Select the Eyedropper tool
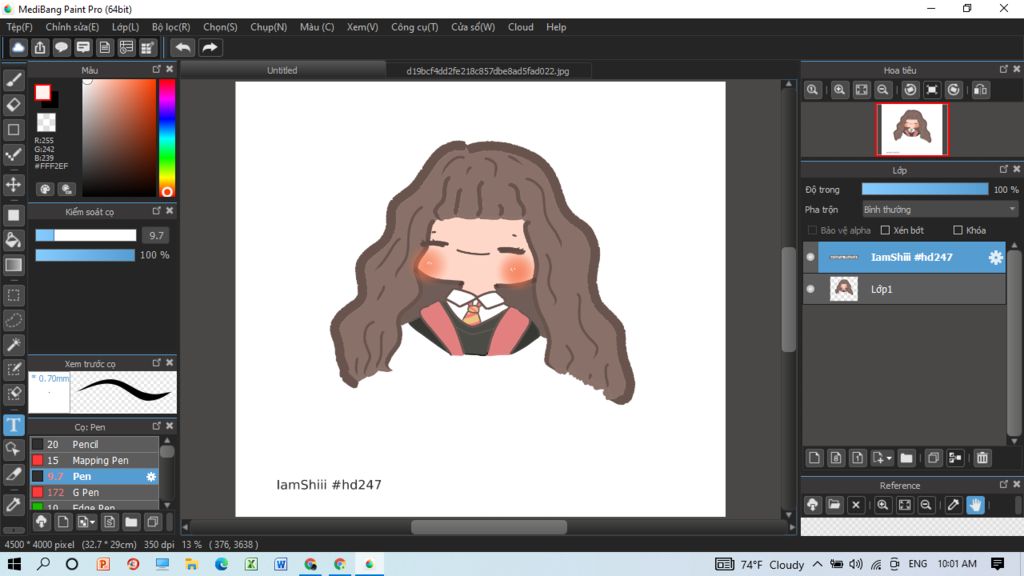1024x576 pixels. (x=14, y=504)
